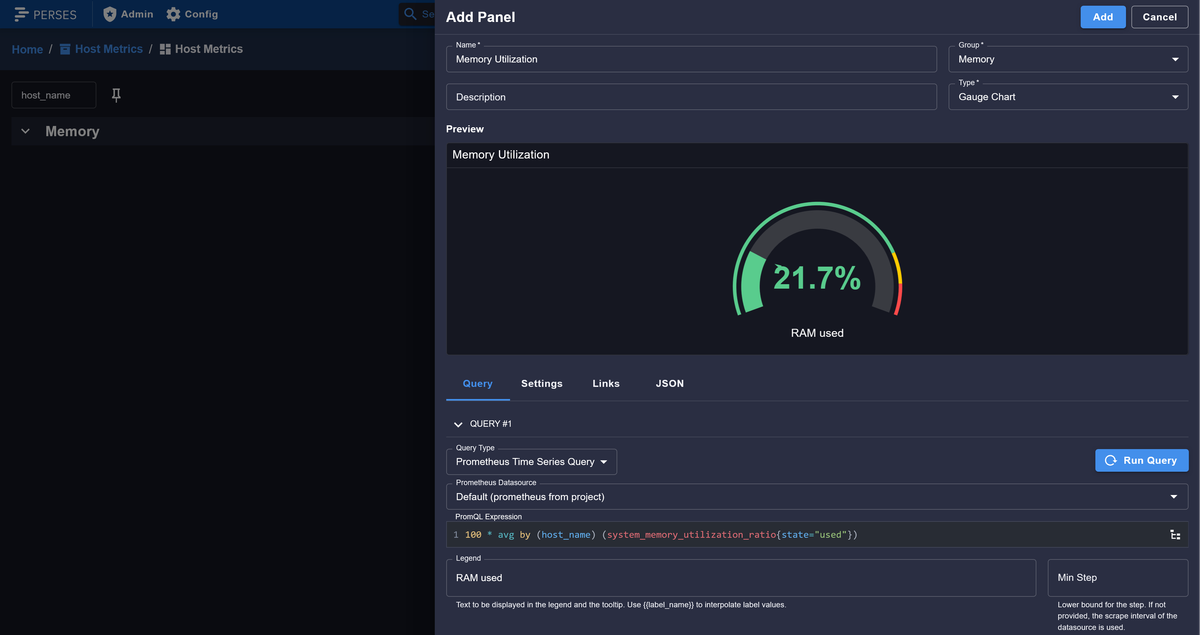Viewport: 1200px width, 635px height.
Task: Click the Perses logo icon
Action: click(x=21, y=15)
